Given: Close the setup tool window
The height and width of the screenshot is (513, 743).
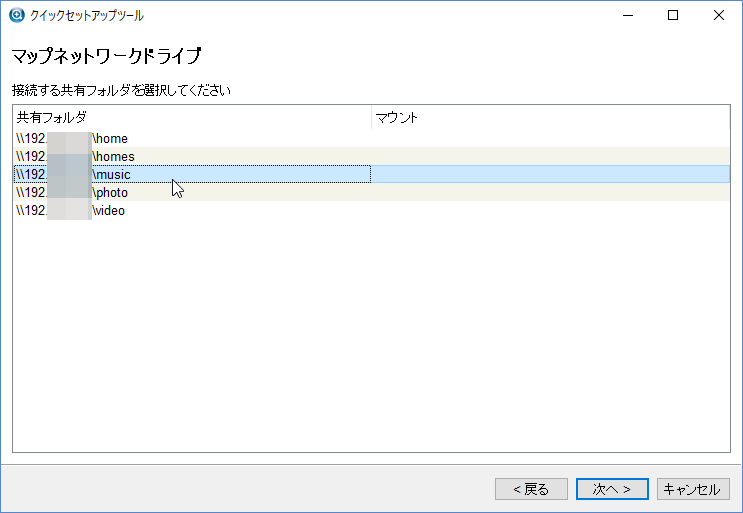Looking at the screenshot, I should 718,15.
